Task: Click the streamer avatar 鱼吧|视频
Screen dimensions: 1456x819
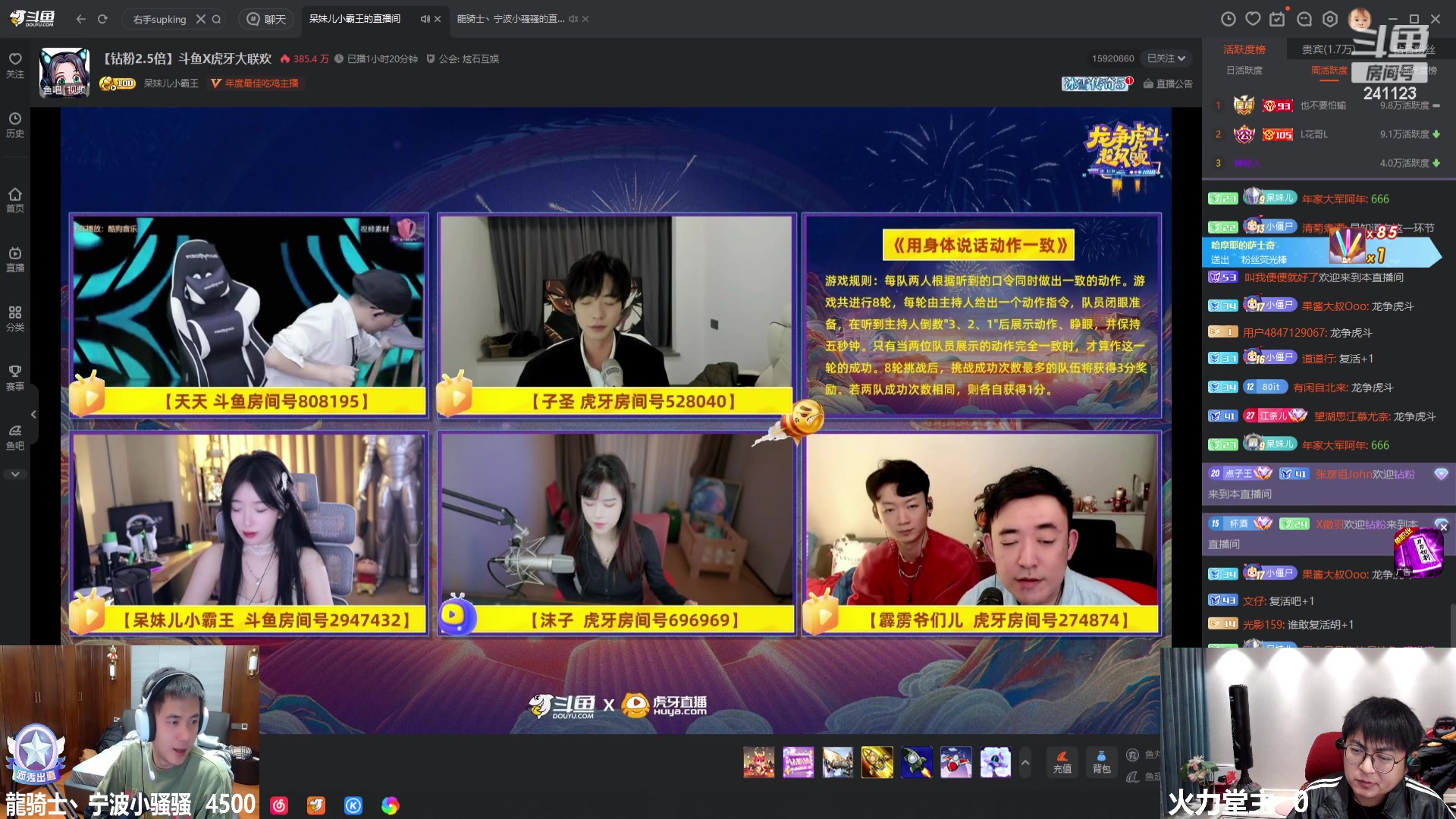Action: pos(64,73)
